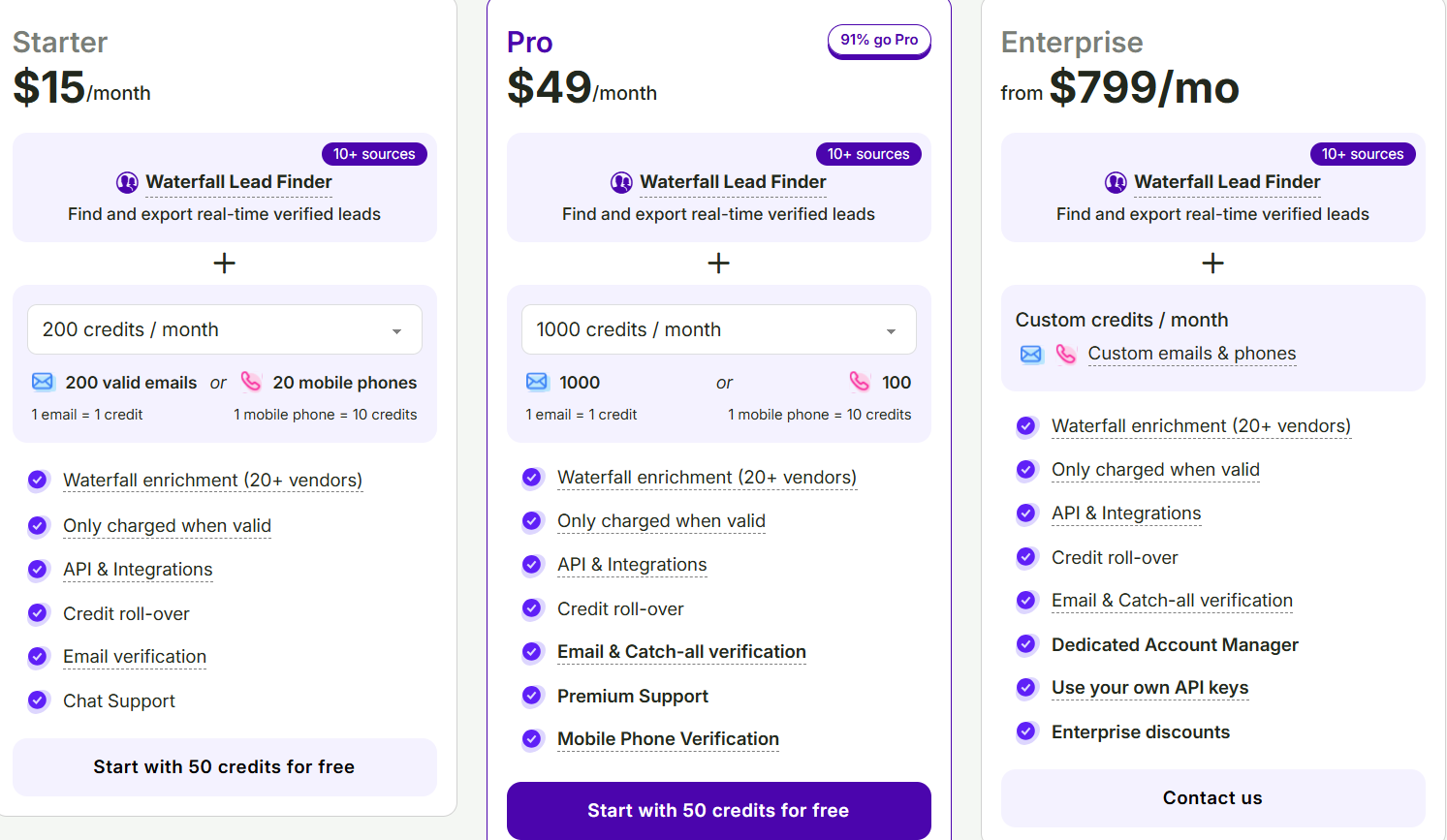Viewport: 1447px width, 840px height.
Task: Click the Waterfall Lead Finder people icon on Starter
Action: 127,182
